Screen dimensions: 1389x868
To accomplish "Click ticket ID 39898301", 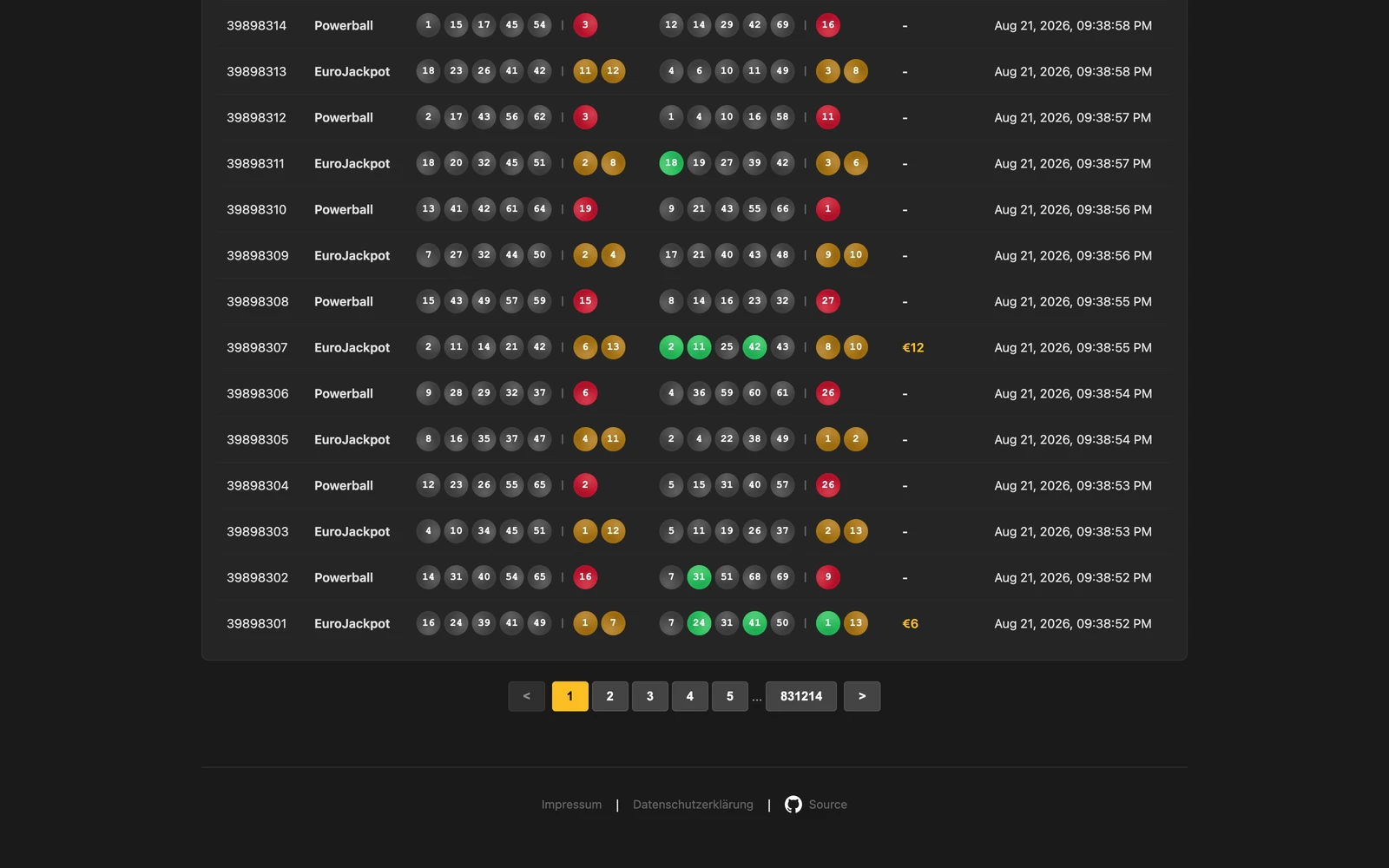I will pyautogui.click(x=257, y=623).
